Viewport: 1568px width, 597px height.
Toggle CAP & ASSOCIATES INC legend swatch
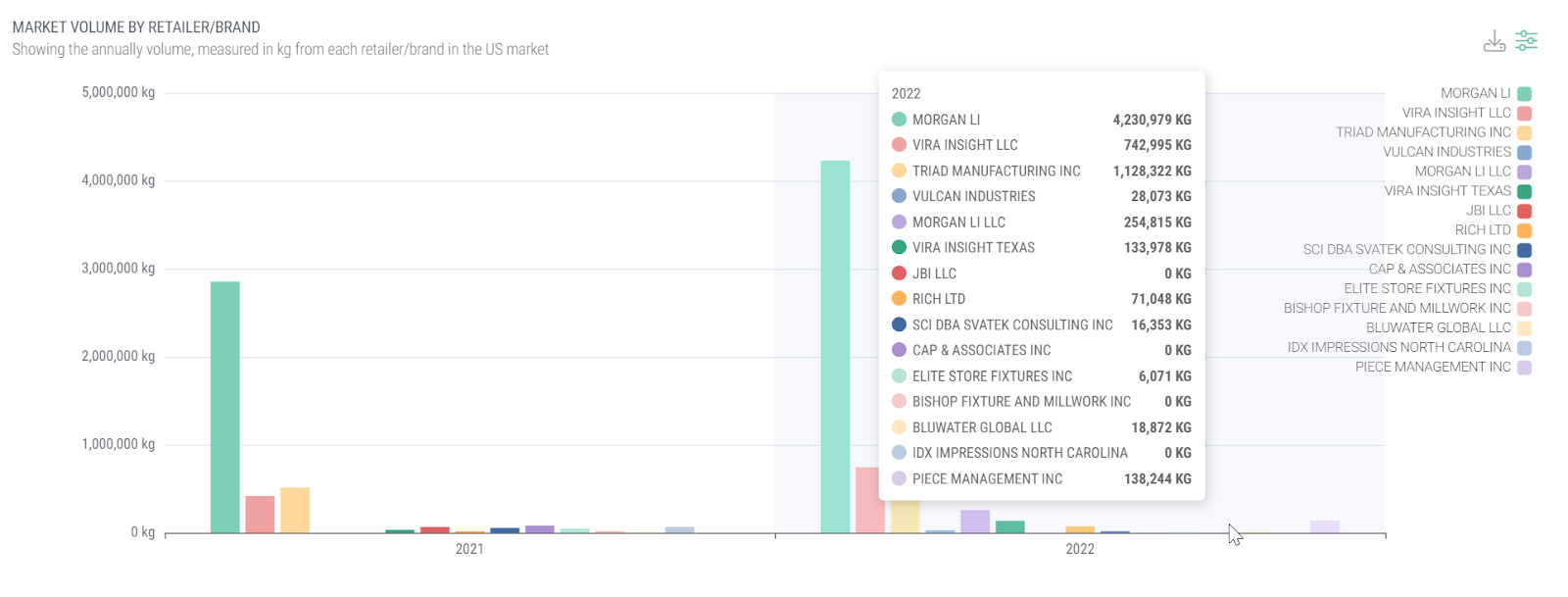coord(1524,271)
